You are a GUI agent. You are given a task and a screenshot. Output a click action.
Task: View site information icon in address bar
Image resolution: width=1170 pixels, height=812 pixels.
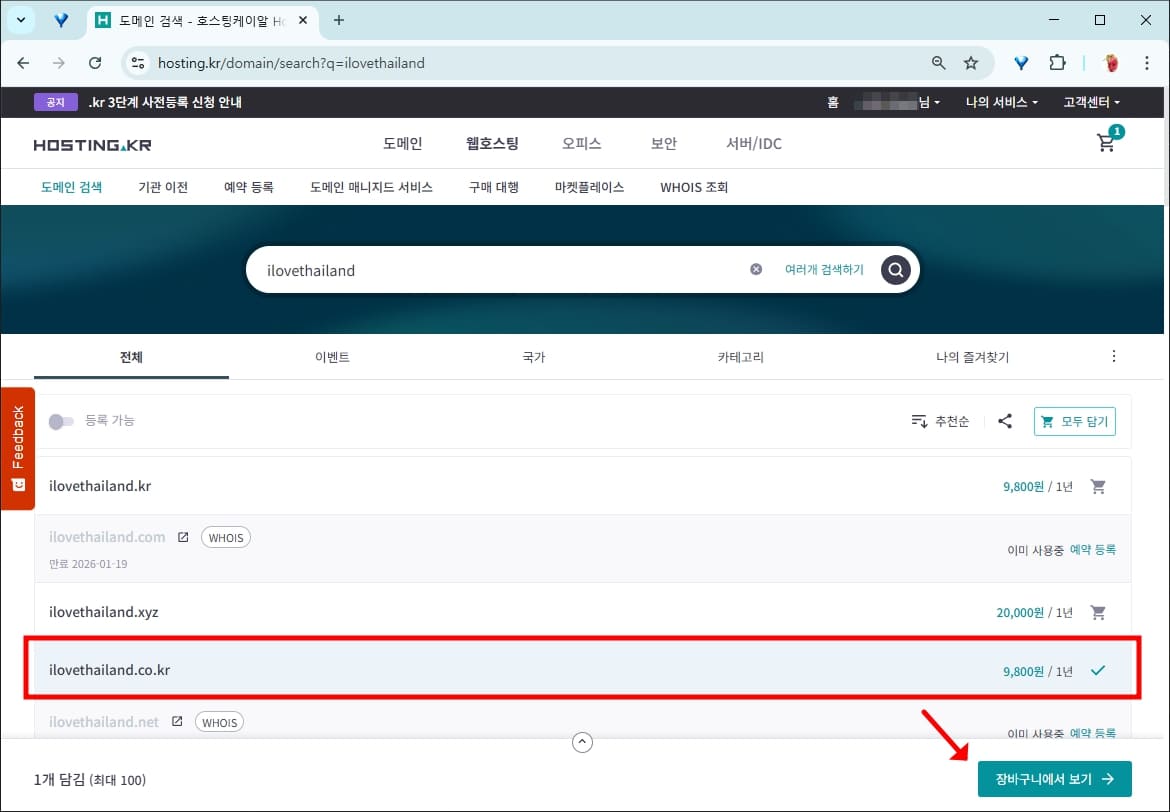138,63
